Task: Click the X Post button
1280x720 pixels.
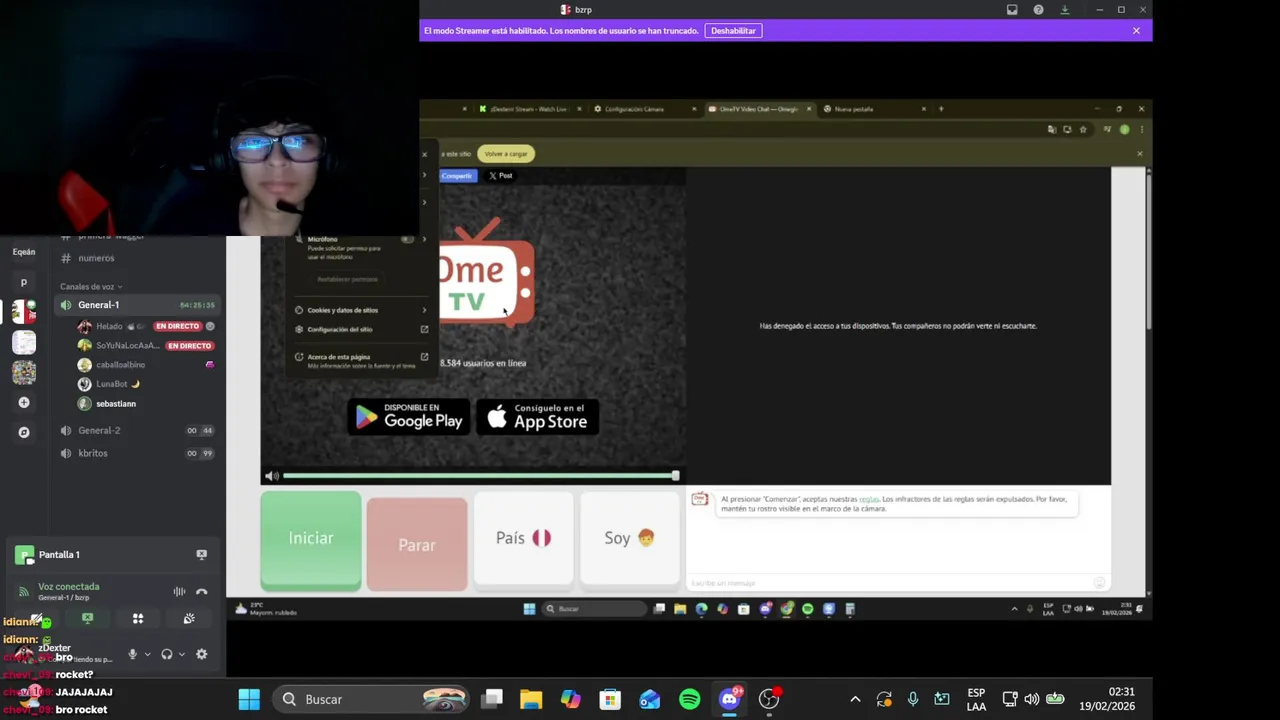Action: (501, 176)
